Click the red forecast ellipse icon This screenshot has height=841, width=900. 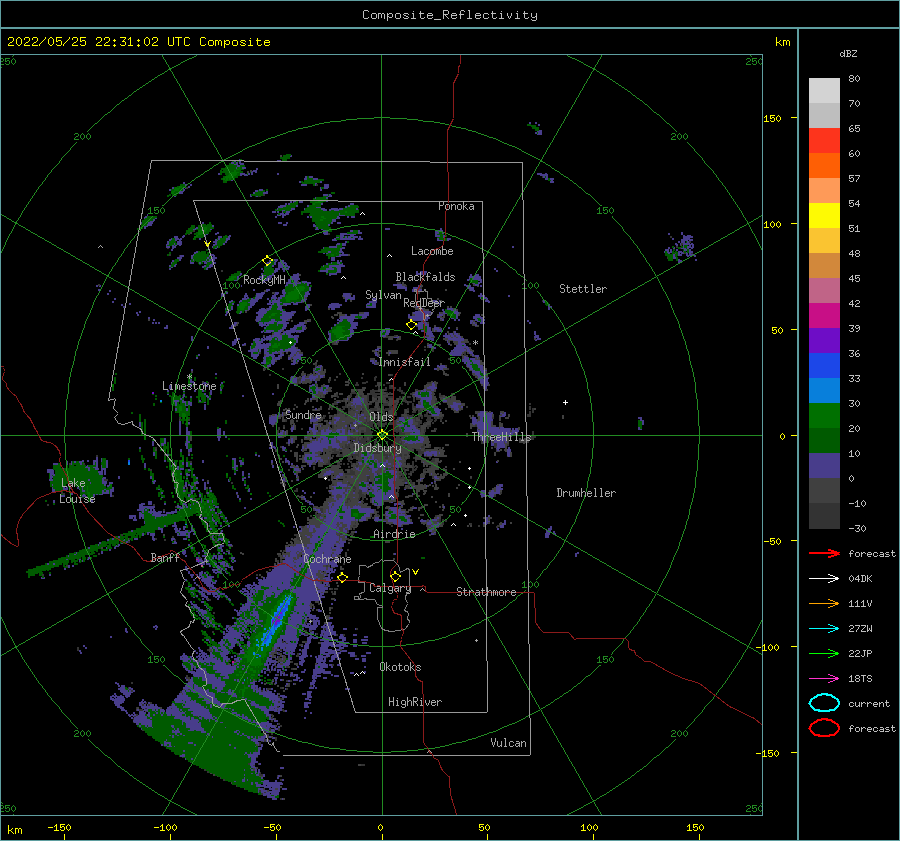pyautogui.click(x=824, y=728)
